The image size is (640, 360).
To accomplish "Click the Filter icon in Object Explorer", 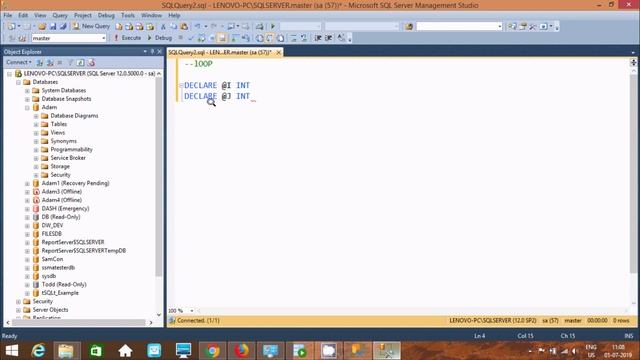I will pyautogui.click(x=70, y=62).
